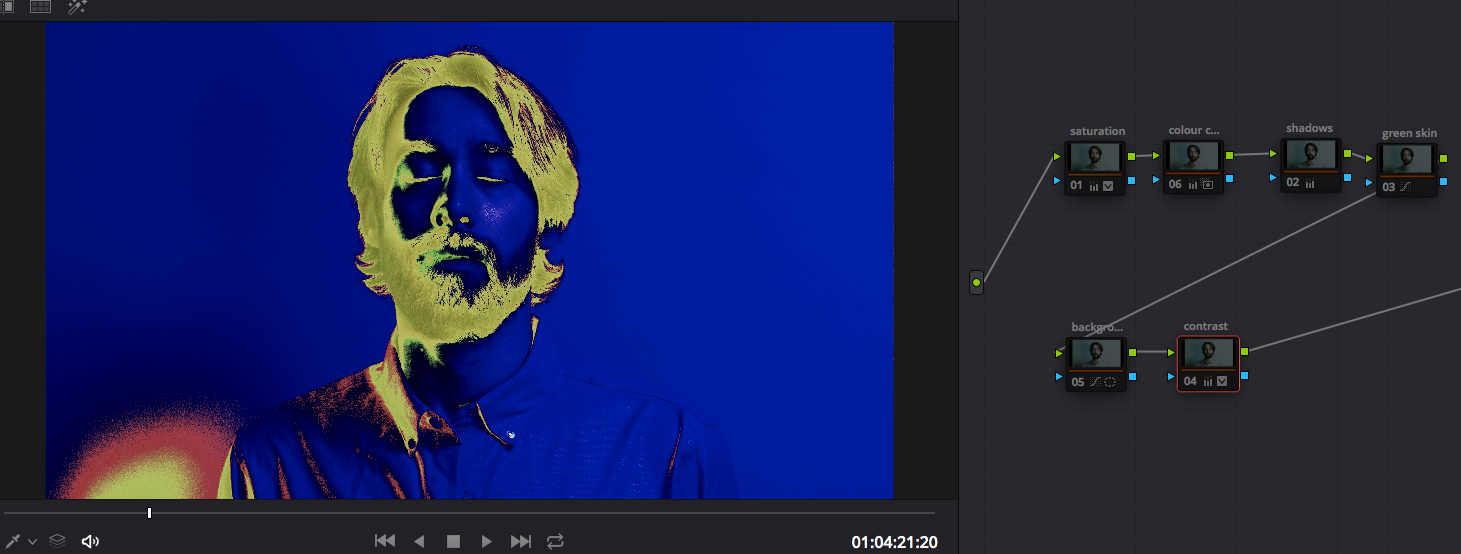Click green RGB output of saturation node

click(1131, 156)
